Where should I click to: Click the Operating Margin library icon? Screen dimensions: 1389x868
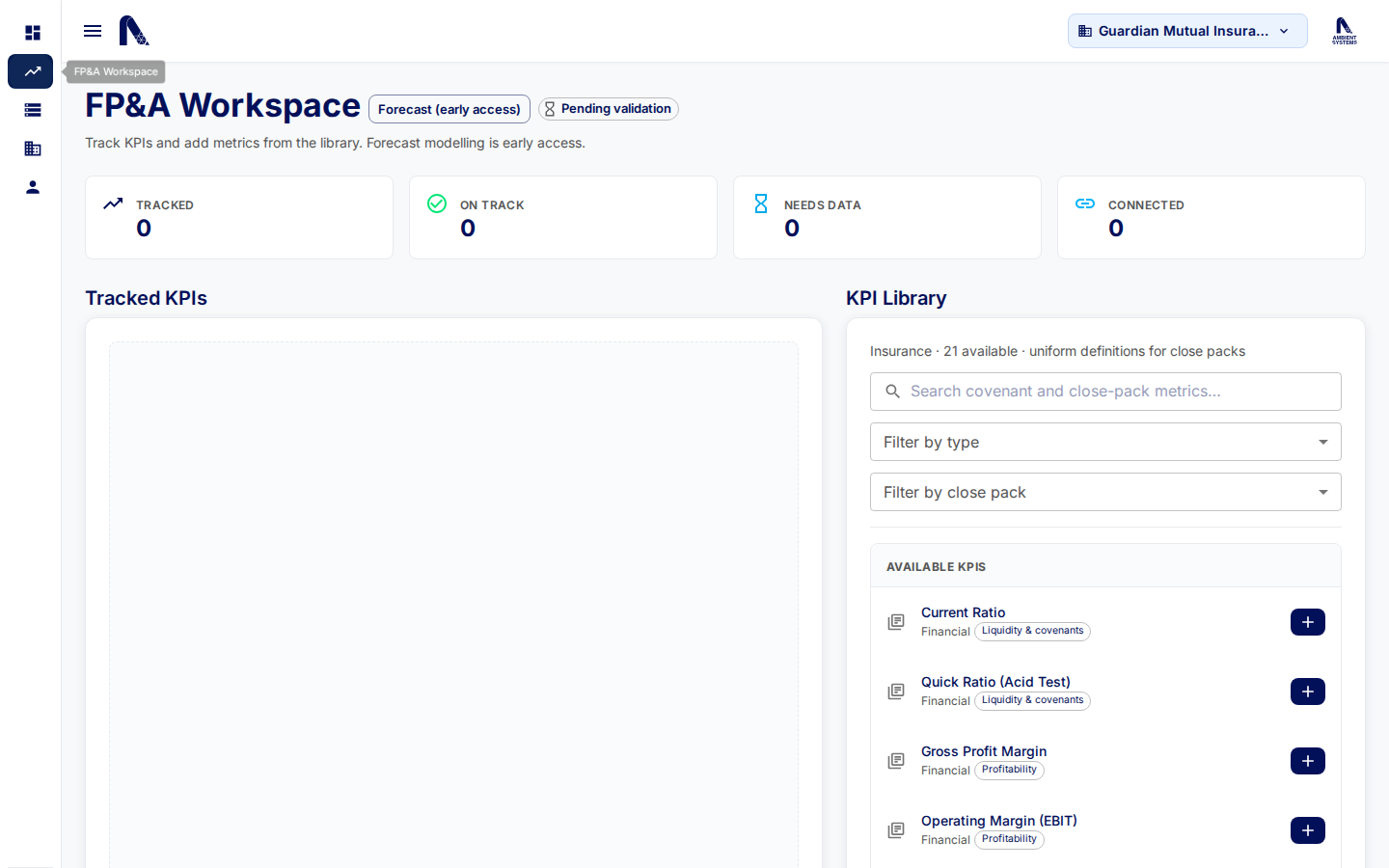pyautogui.click(x=896, y=830)
